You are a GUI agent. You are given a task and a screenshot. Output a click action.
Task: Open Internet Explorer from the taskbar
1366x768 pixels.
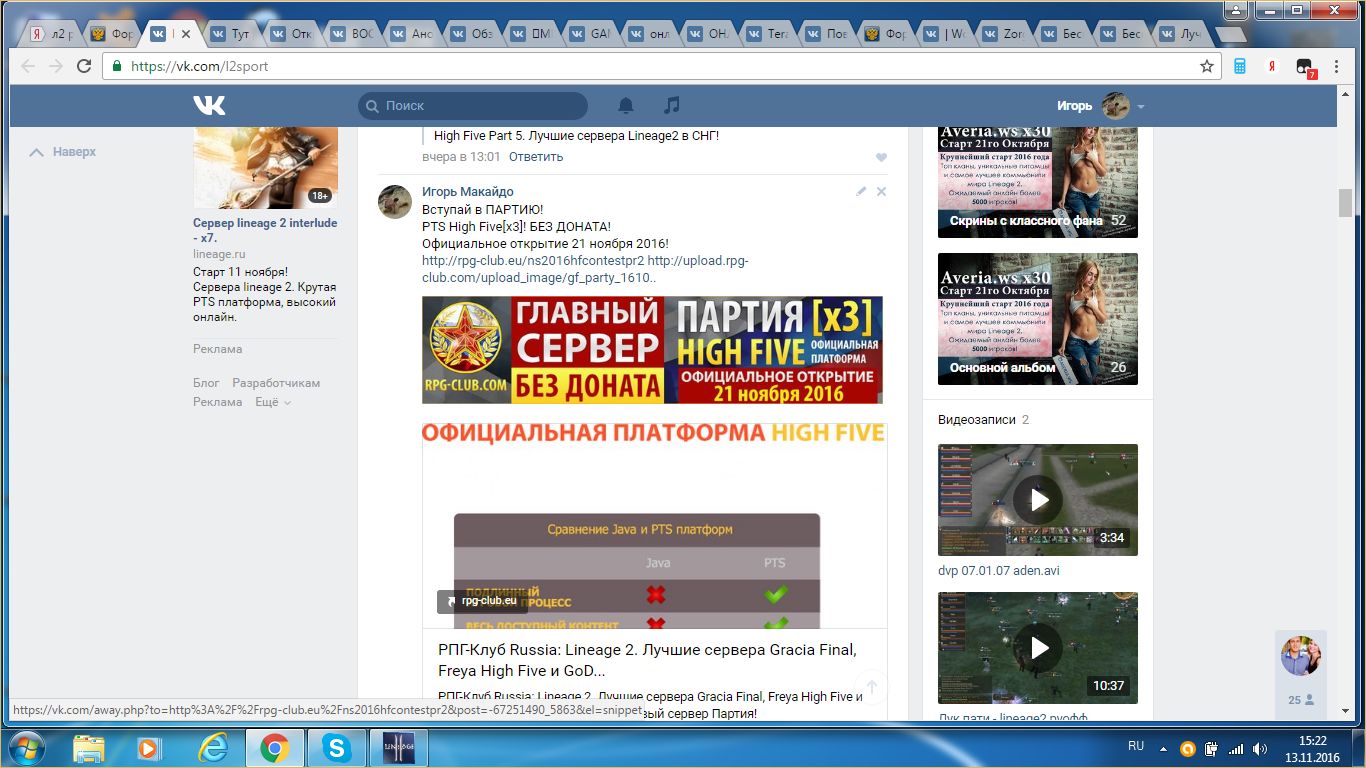click(213, 748)
